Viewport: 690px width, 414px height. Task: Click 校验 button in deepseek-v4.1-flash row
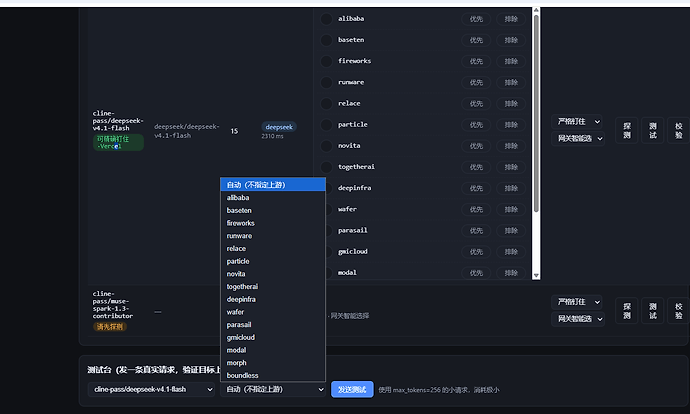pos(679,131)
